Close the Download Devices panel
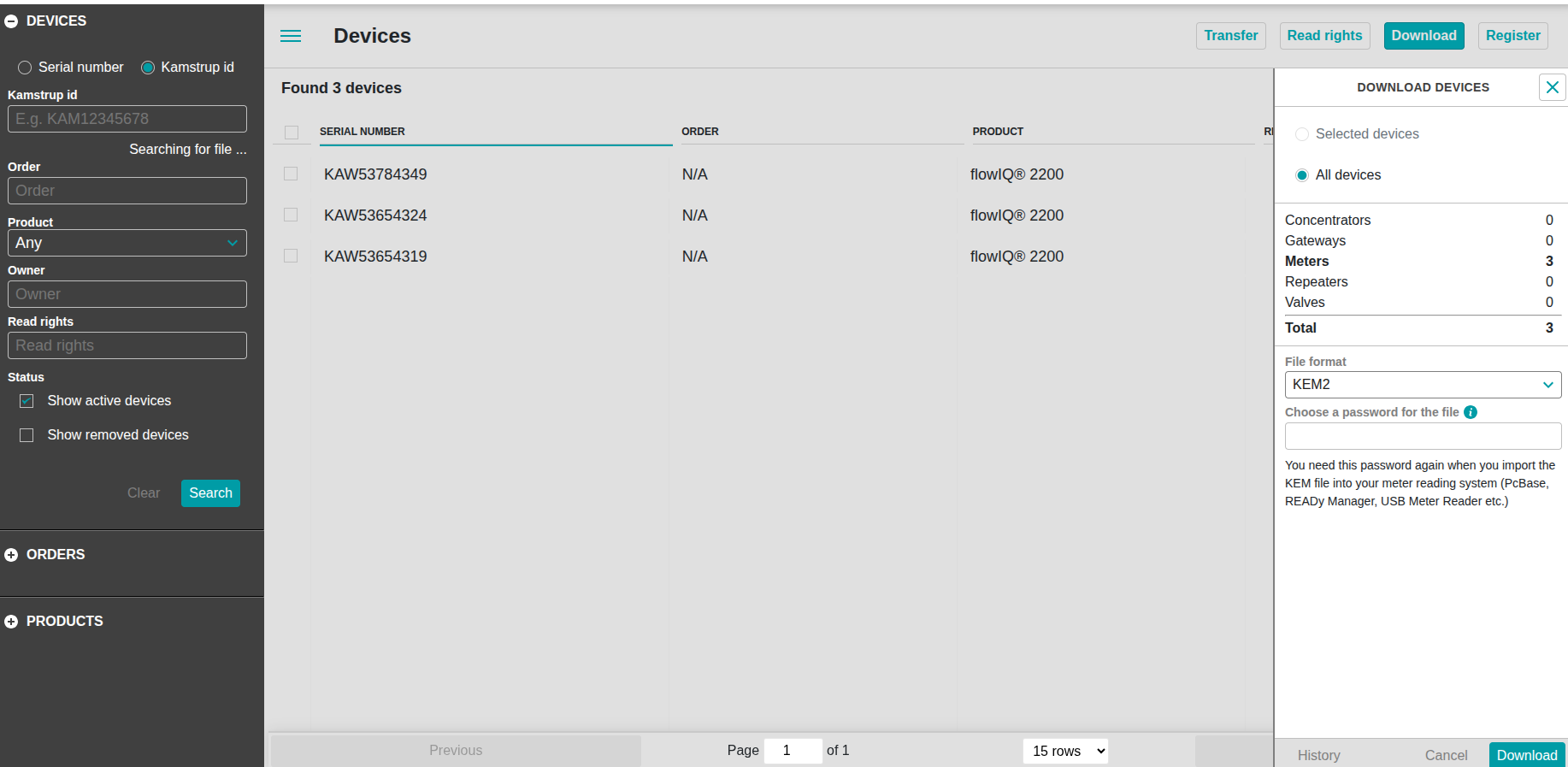This screenshot has width=1568, height=767. click(x=1553, y=87)
